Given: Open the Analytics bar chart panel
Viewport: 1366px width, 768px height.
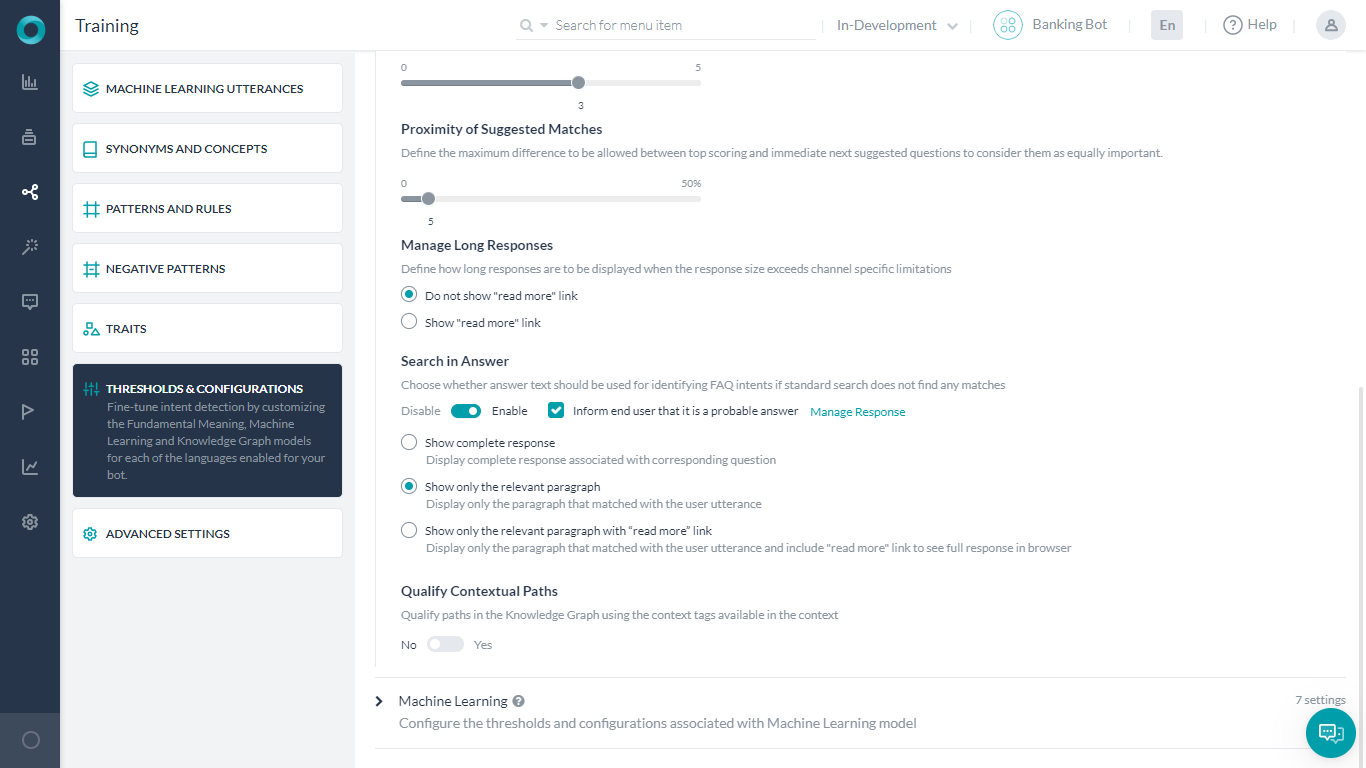Looking at the screenshot, I should pyautogui.click(x=29, y=82).
